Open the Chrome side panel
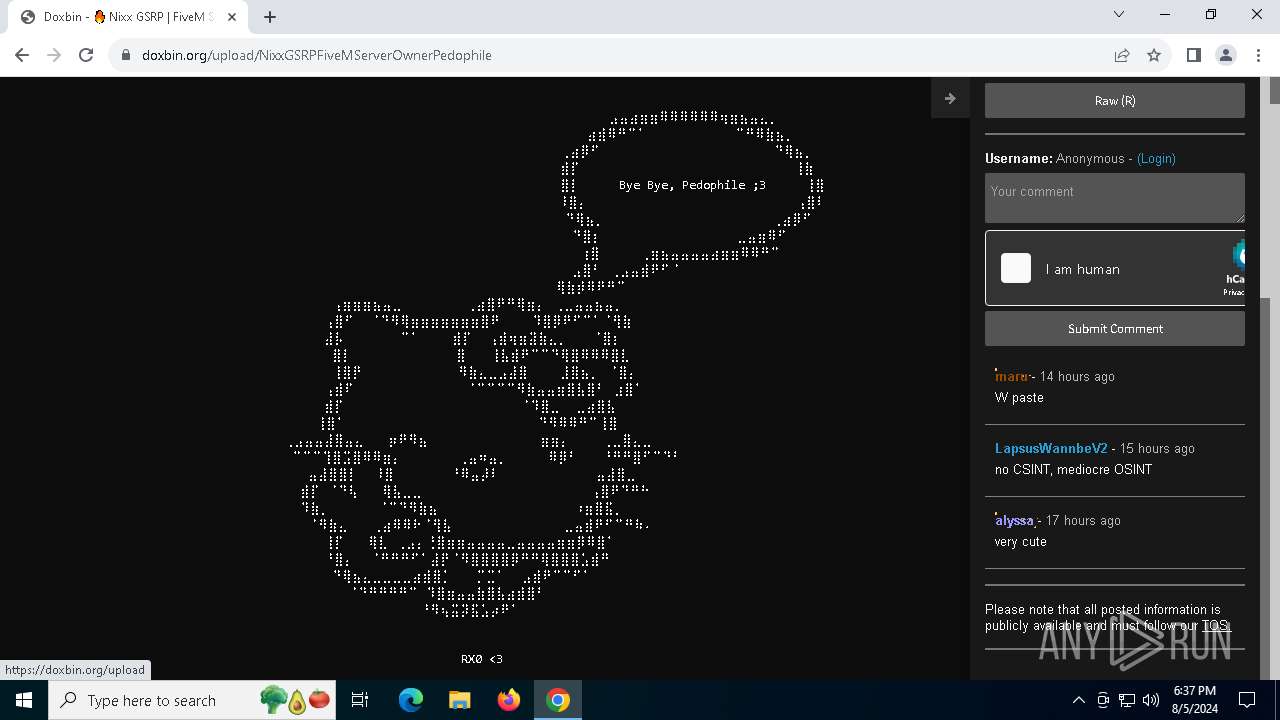The height and width of the screenshot is (720, 1280). tap(1193, 55)
